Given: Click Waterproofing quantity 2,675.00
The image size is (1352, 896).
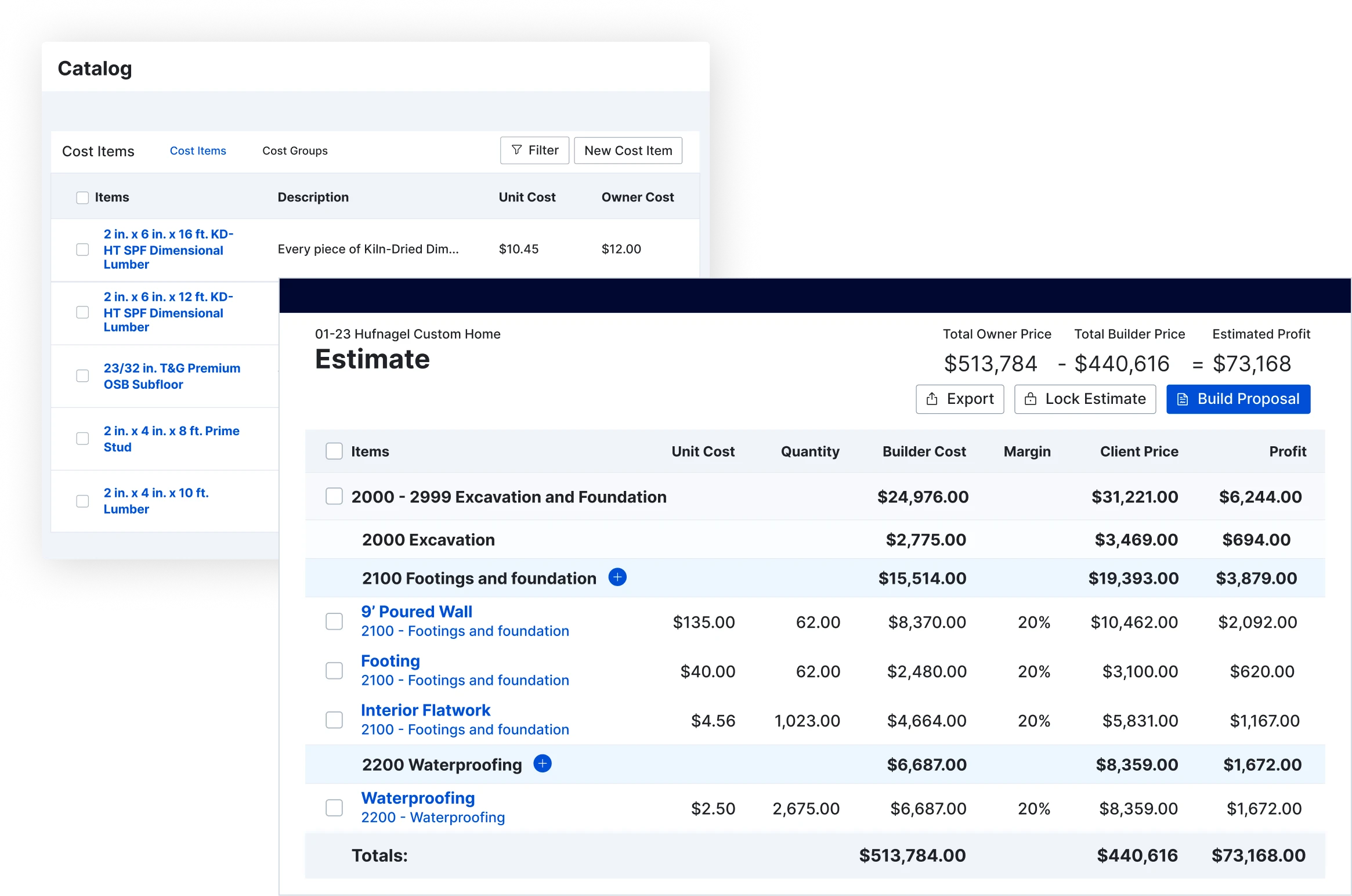Looking at the screenshot, I should click(x=806, y=808).
